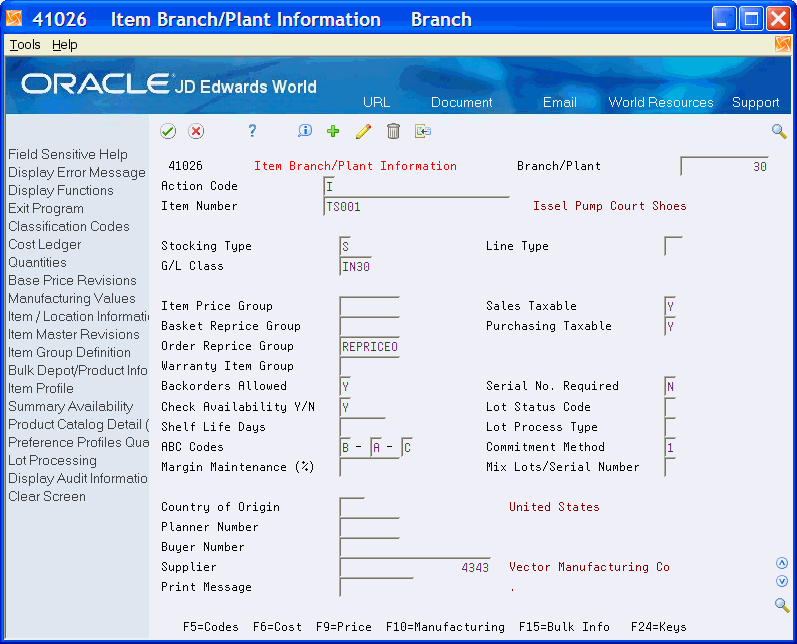Click the Country of Origin field
797x644 pixels.
352,507
